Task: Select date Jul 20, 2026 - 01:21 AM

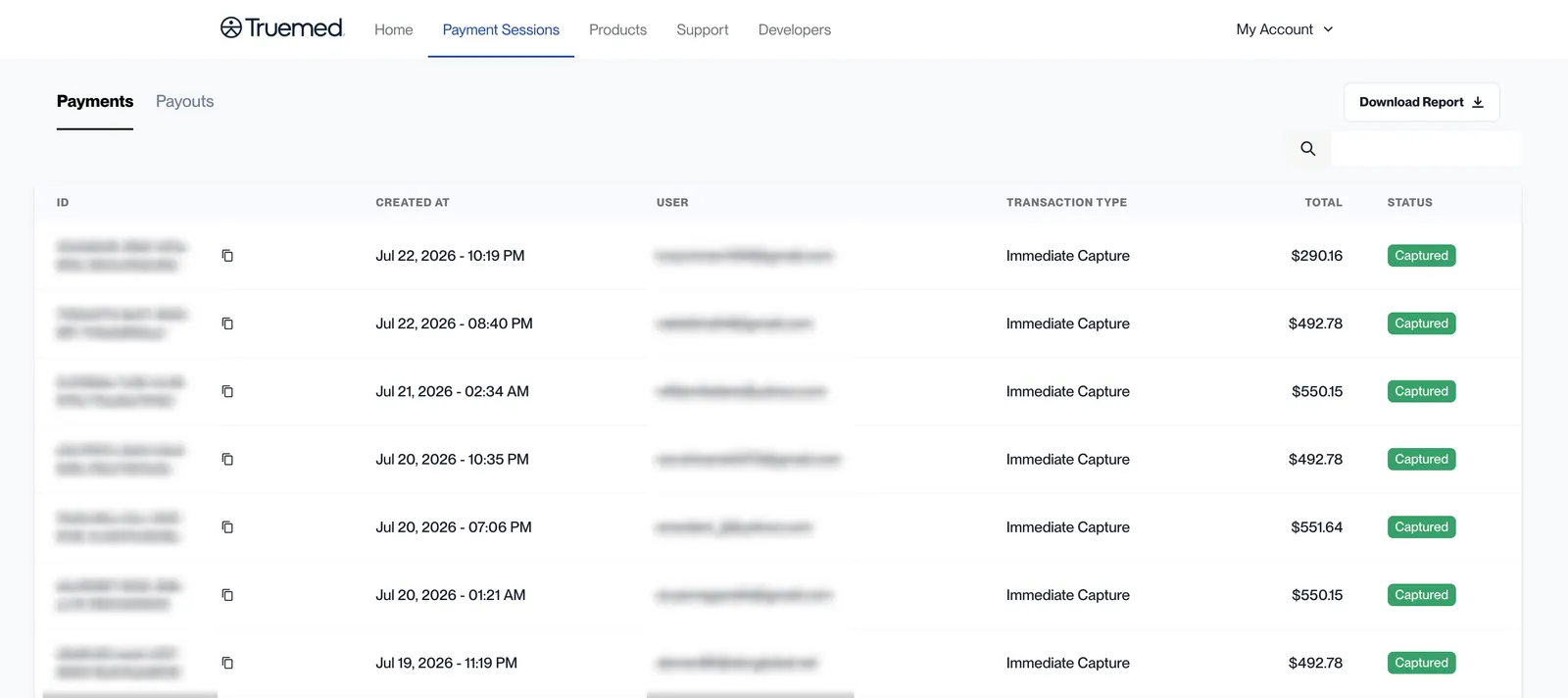Action: [x=451, y=595]
